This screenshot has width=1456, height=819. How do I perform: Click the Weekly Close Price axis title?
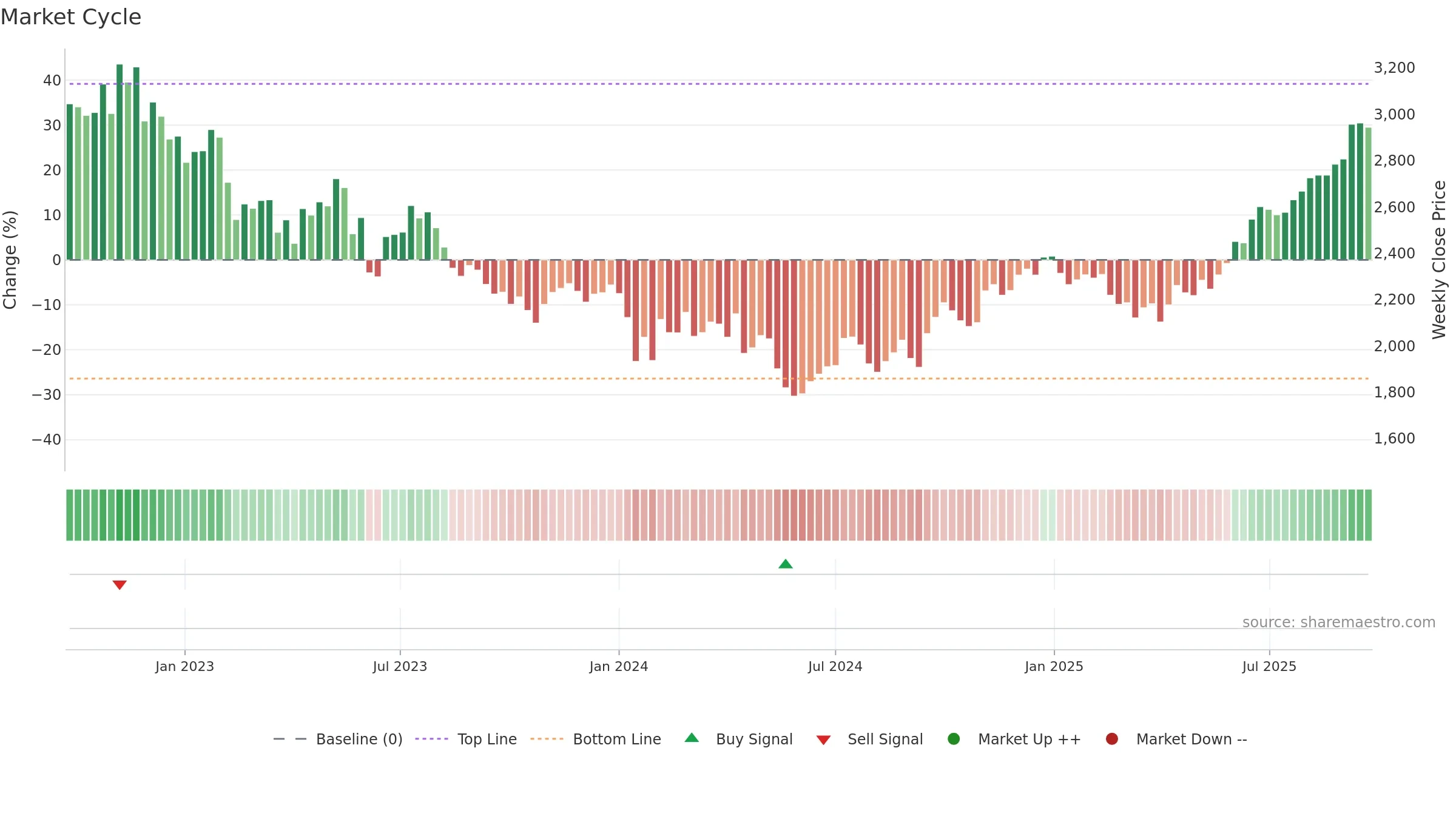pyautogui.click(x=1439, y=260)
